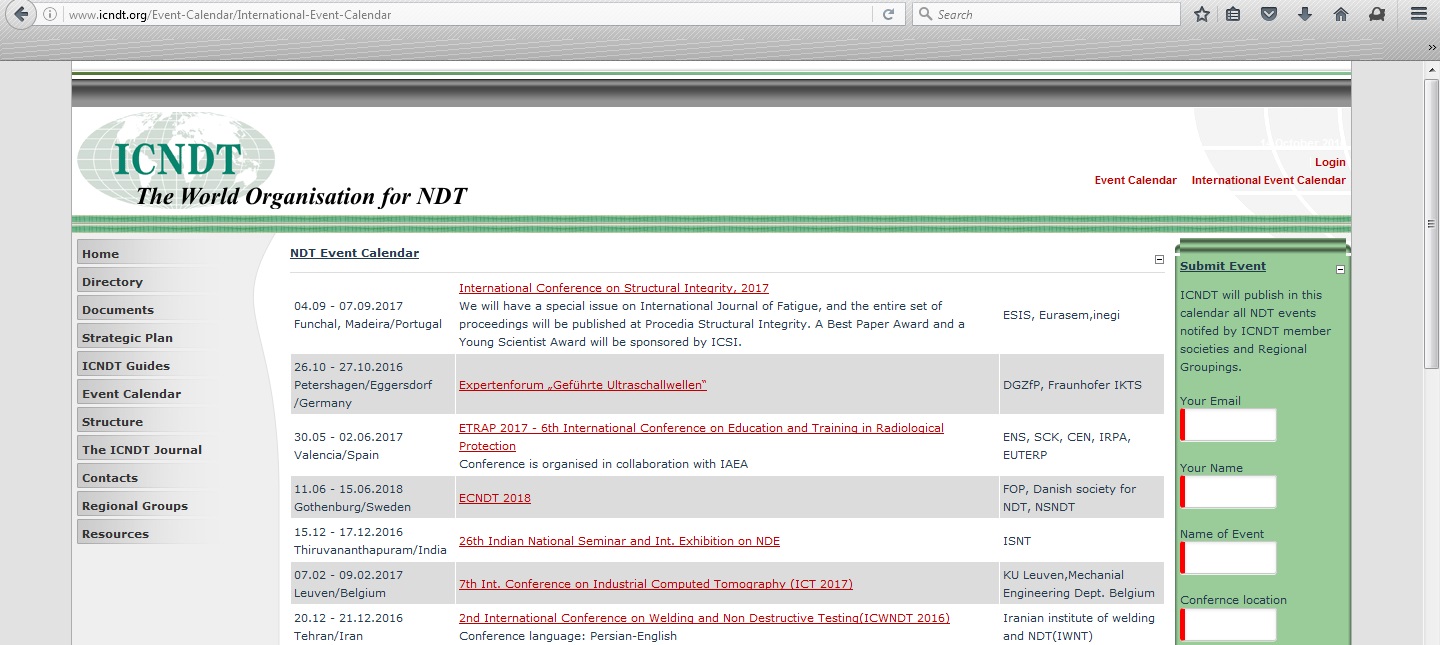
Task: Open International Conference on Structural Integrity link
Action: (x=614, y=288)
